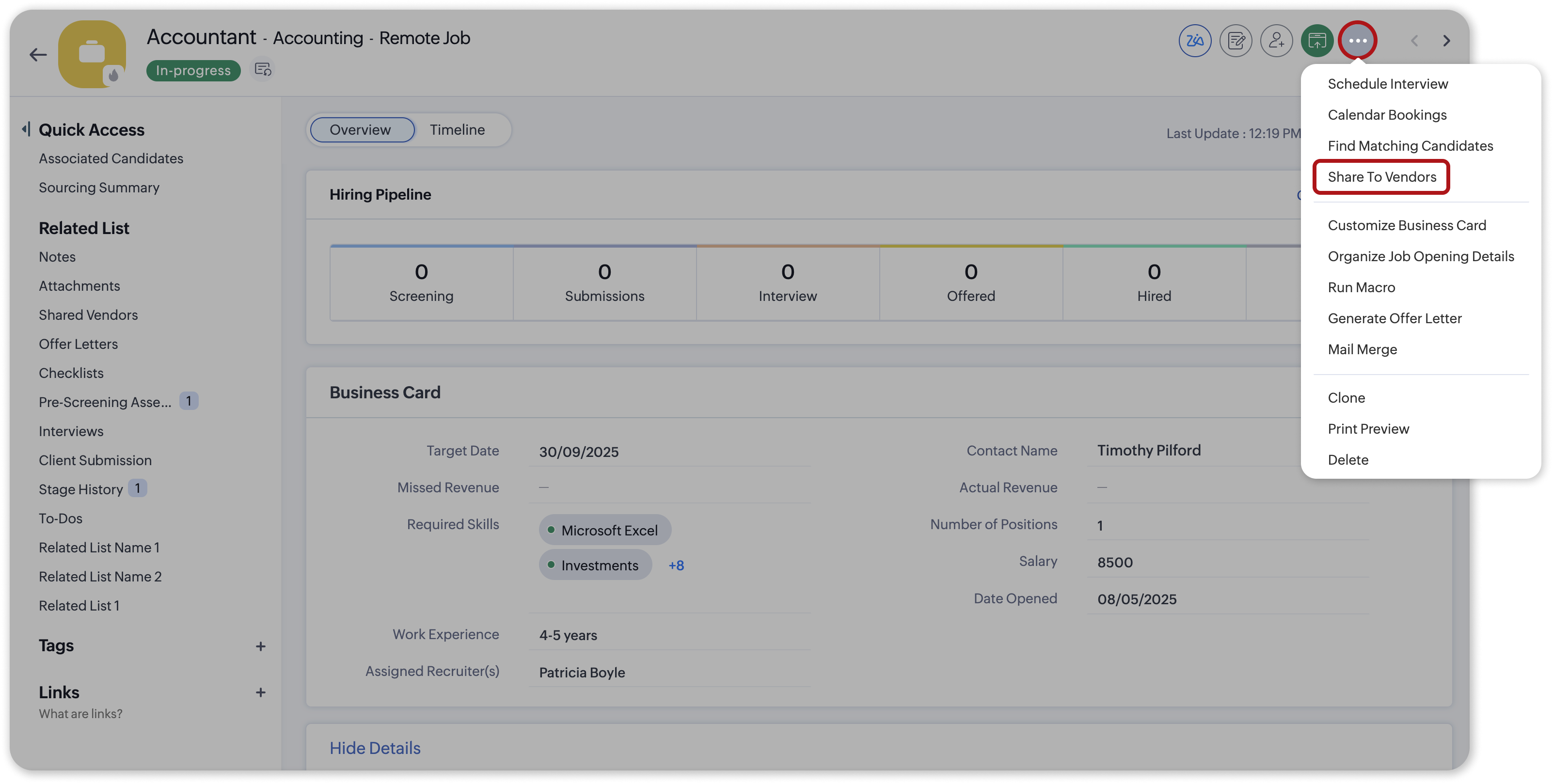Click the Hide Details link
Viewport: 1553px width, 784px height.
point(375,748)
